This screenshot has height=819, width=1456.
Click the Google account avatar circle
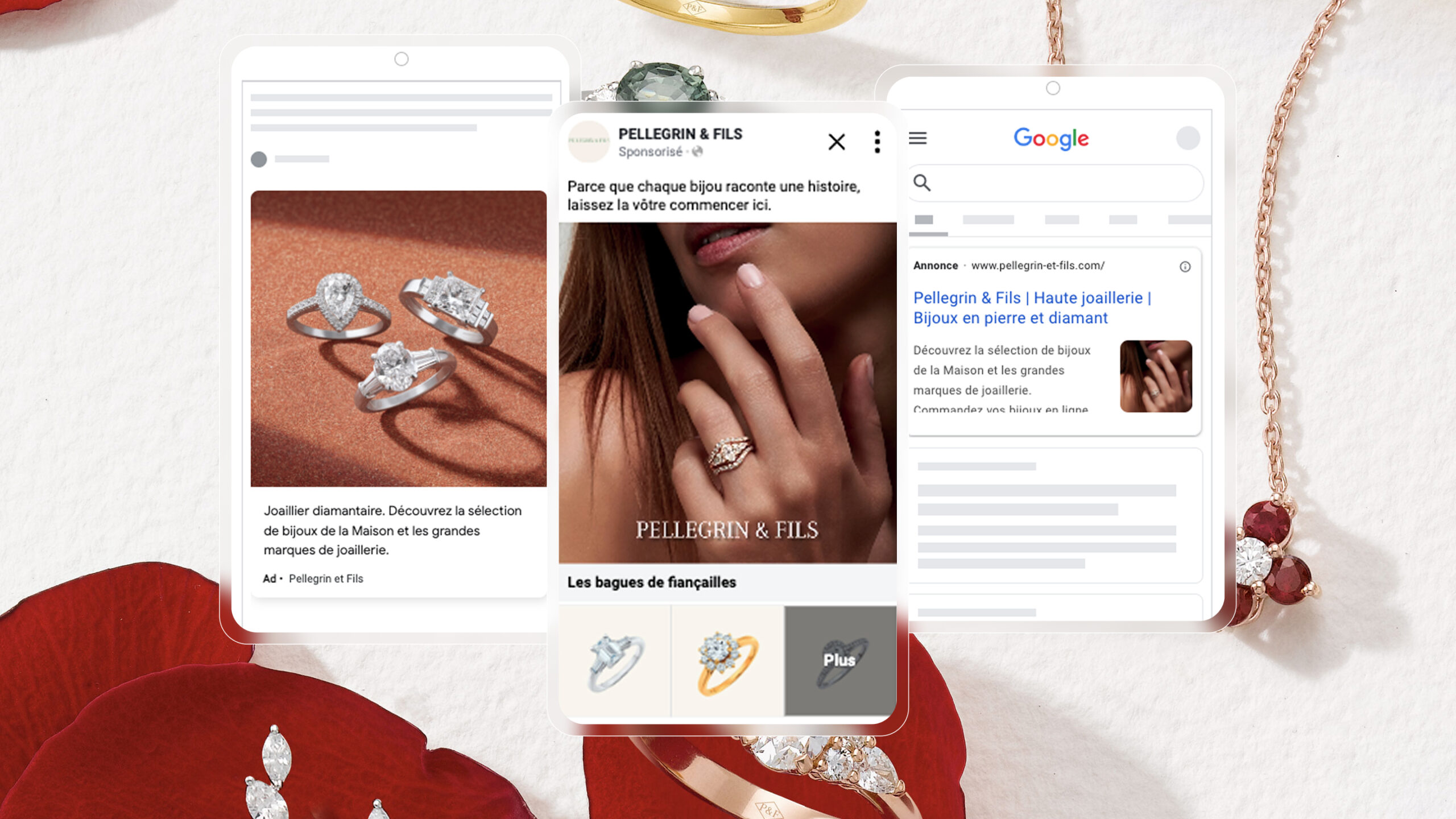[x=1188, y=138]
